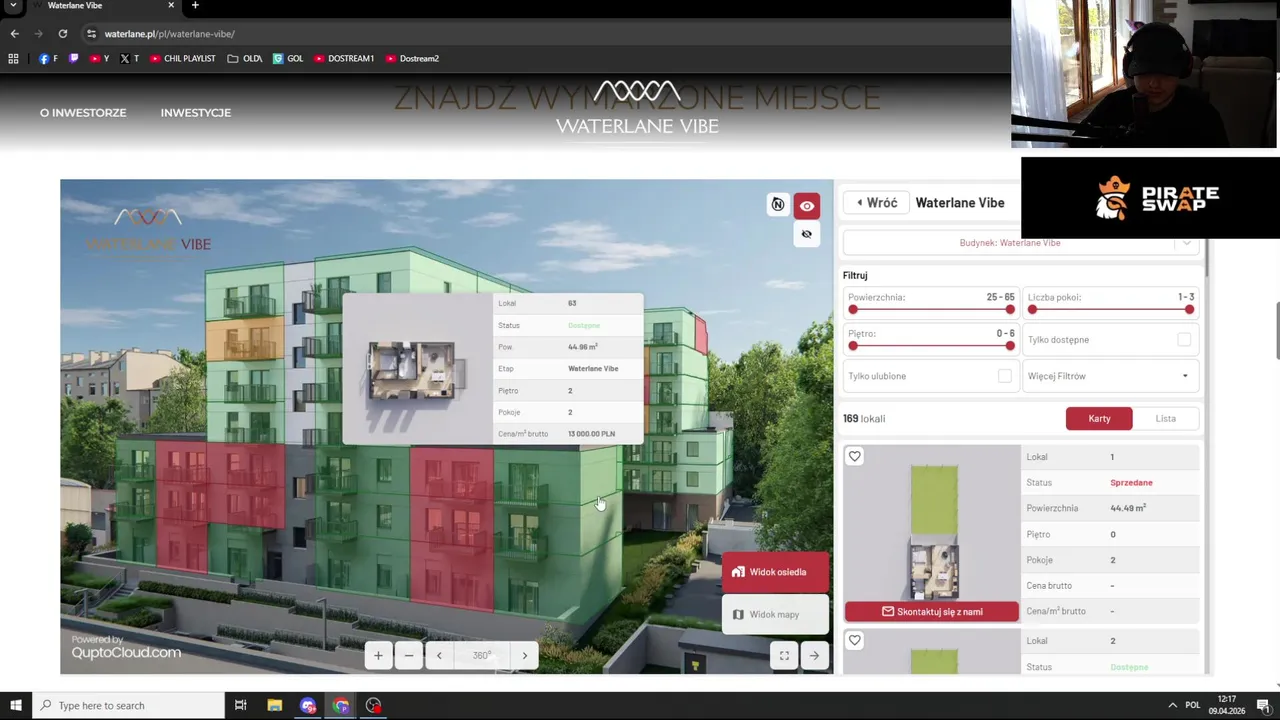The width and height of the screenshot is (1280, 720).
Task: Go back with the Wróć button
Action: click(877, 203)
